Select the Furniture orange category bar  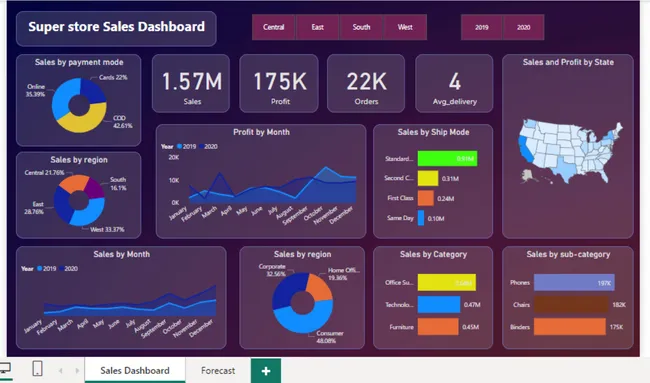click(x=438, y=327)
